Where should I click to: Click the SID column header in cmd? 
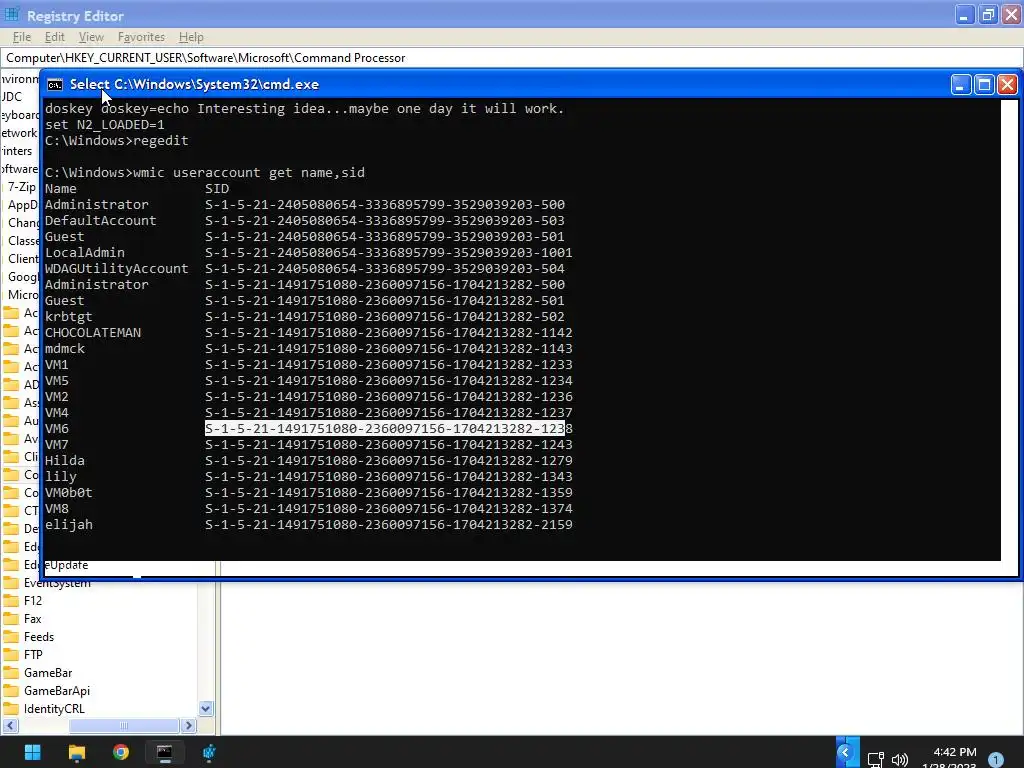point(217,189)
